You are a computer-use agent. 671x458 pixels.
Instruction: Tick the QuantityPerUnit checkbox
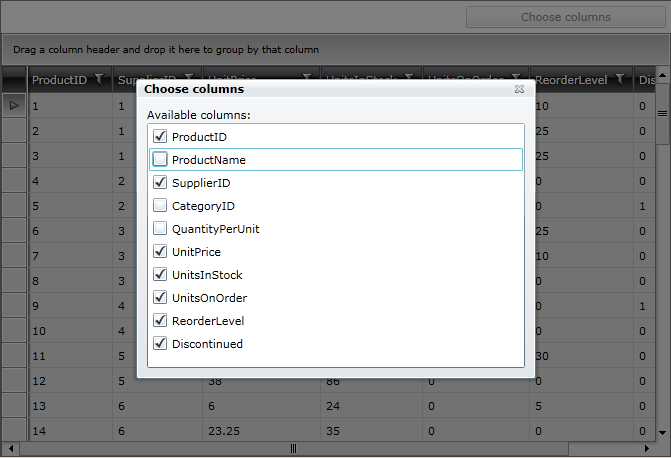point(160,228)
